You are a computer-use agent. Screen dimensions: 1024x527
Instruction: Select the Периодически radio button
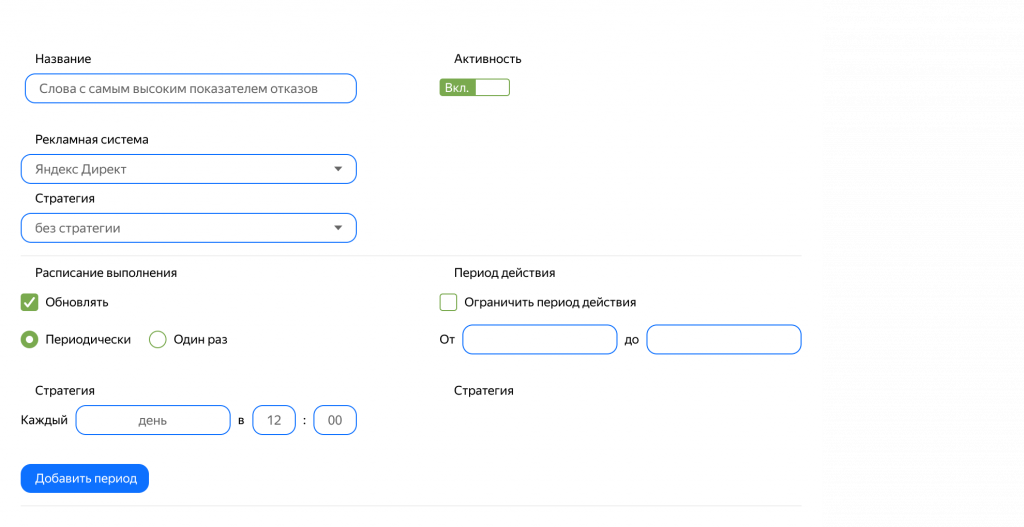30,339
